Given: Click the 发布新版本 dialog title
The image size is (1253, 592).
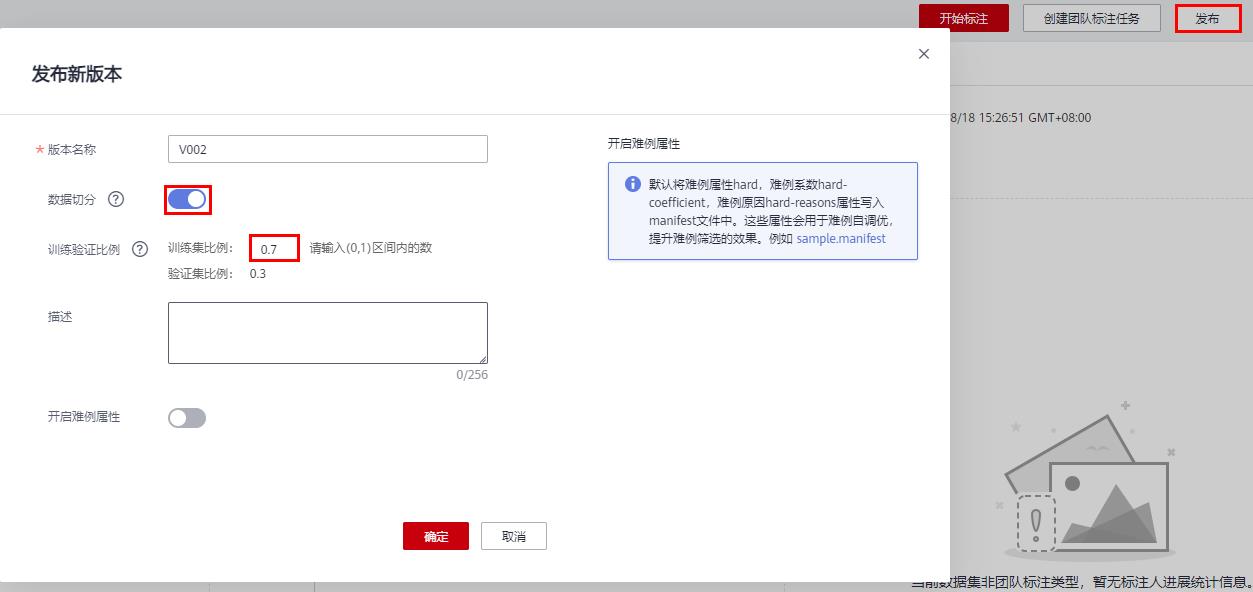Looking at the screenshot, I should pyautogui.click(x=77, y=74).
